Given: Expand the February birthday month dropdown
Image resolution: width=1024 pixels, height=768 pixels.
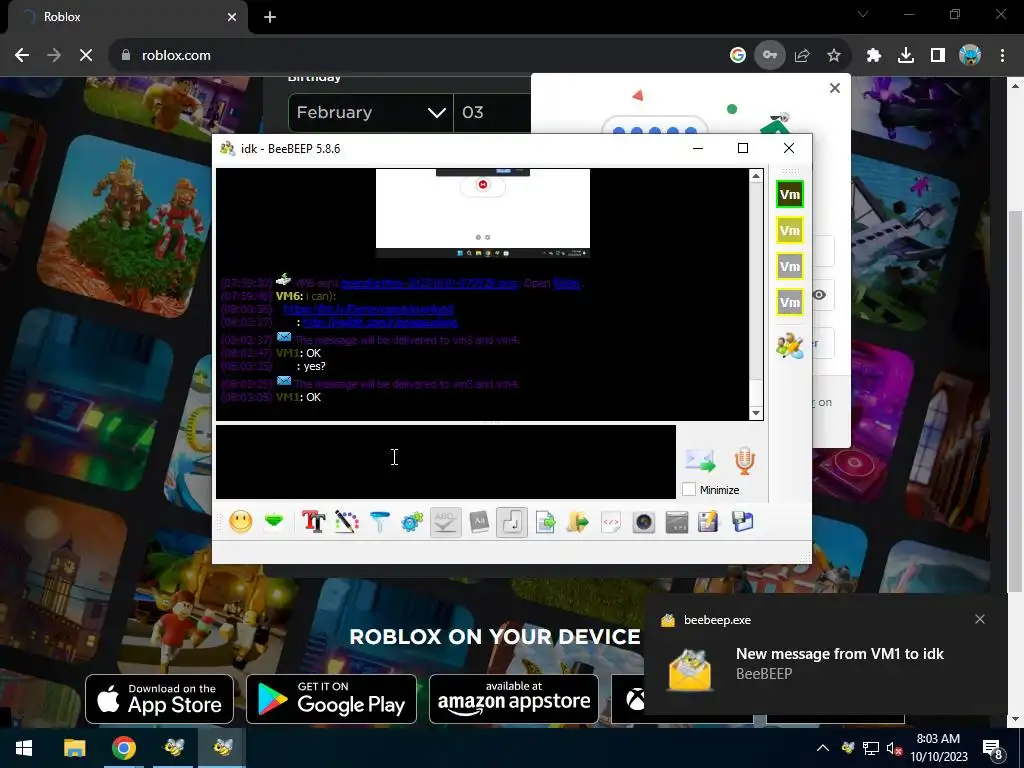Looking at the screenshot, I should coord(370,112).
